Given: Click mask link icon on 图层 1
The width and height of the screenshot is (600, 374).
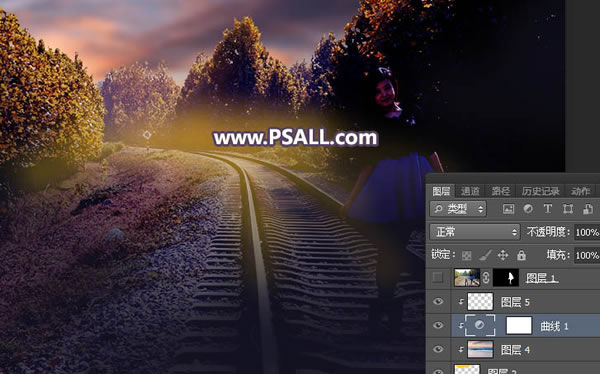Looking at the screenshot, I should 486,278.
